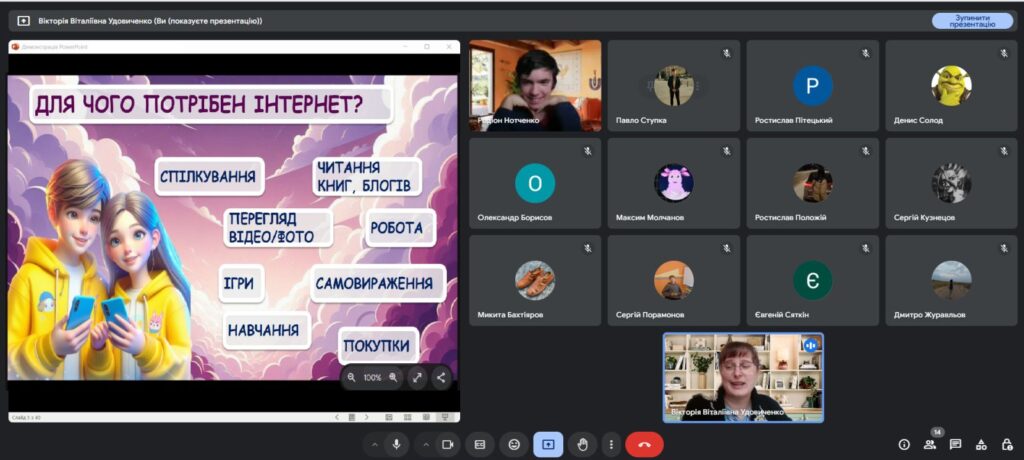
Task: Open the three-dot more options menu
Action: 610,444
